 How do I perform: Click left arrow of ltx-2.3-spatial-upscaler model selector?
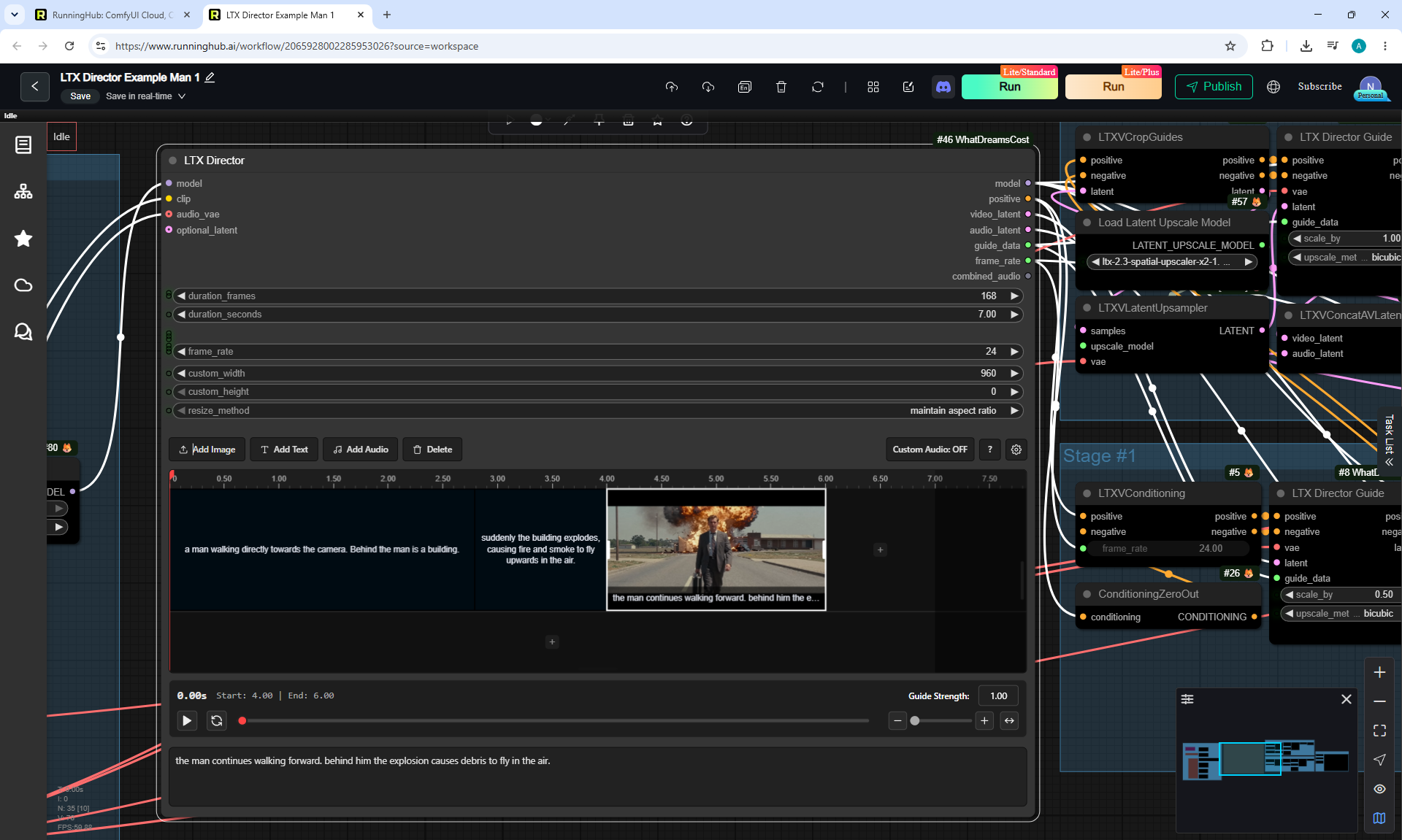[x=1095, y=262]
